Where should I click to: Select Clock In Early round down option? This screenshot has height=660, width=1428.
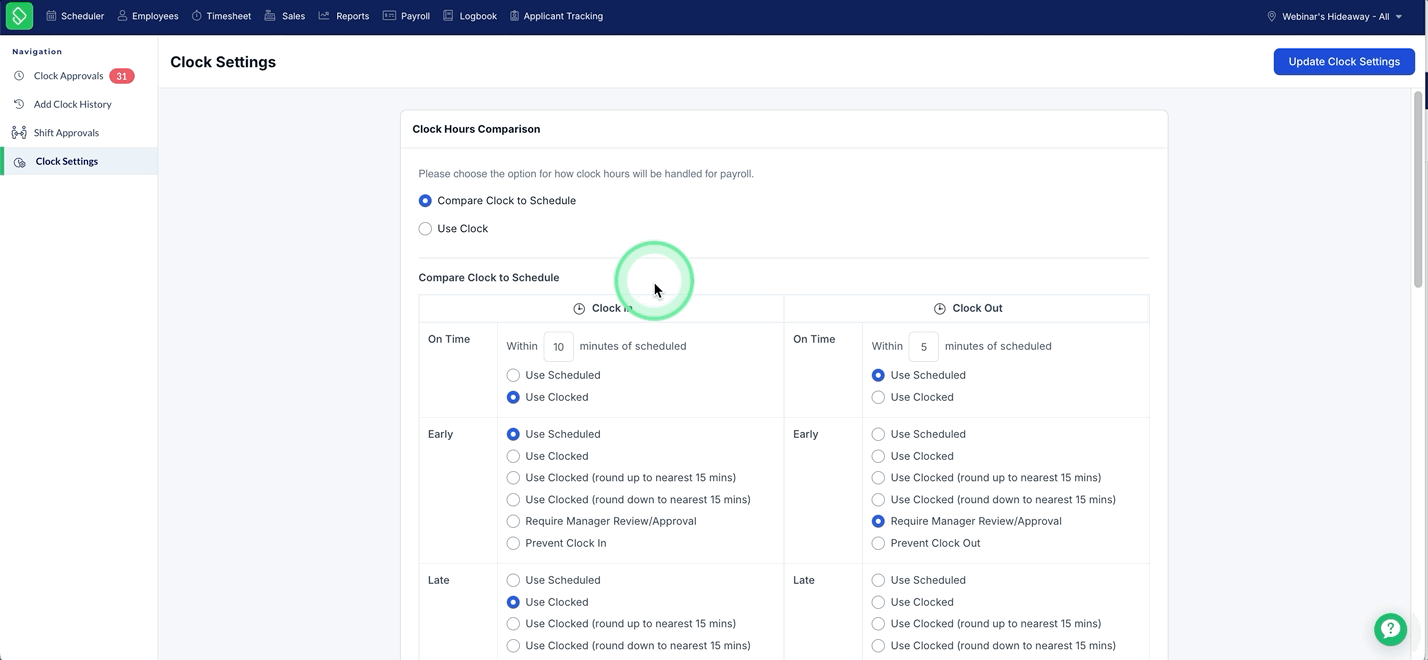point(513,500)
